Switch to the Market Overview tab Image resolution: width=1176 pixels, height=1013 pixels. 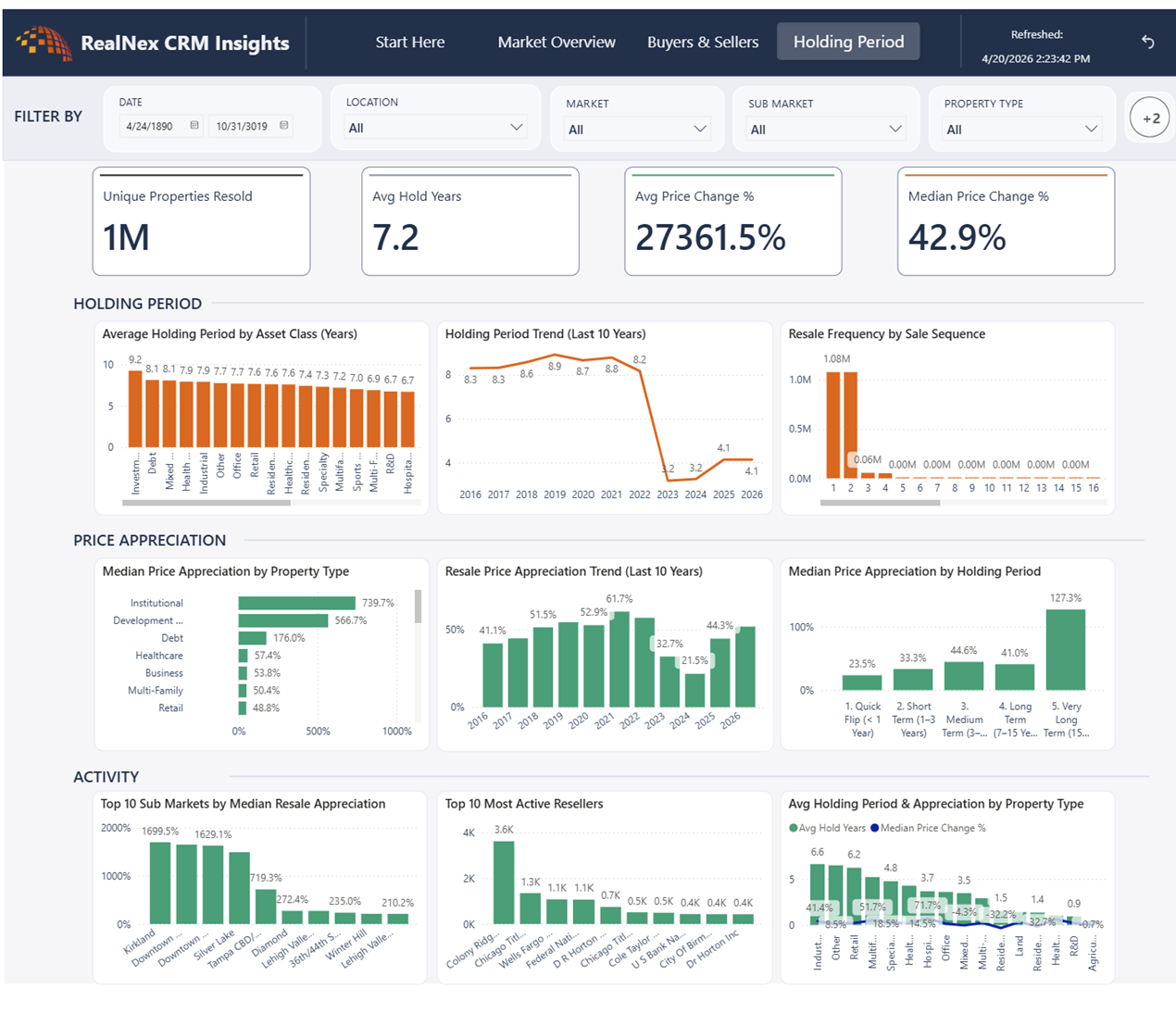tap(557, 42)
